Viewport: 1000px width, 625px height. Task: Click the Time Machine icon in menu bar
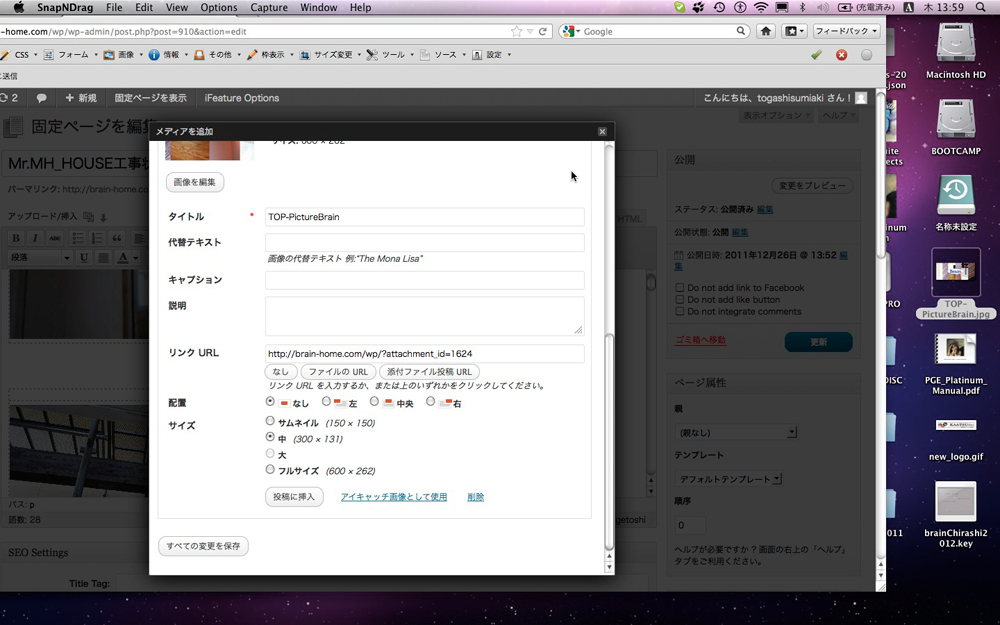[x=719, y=7]
